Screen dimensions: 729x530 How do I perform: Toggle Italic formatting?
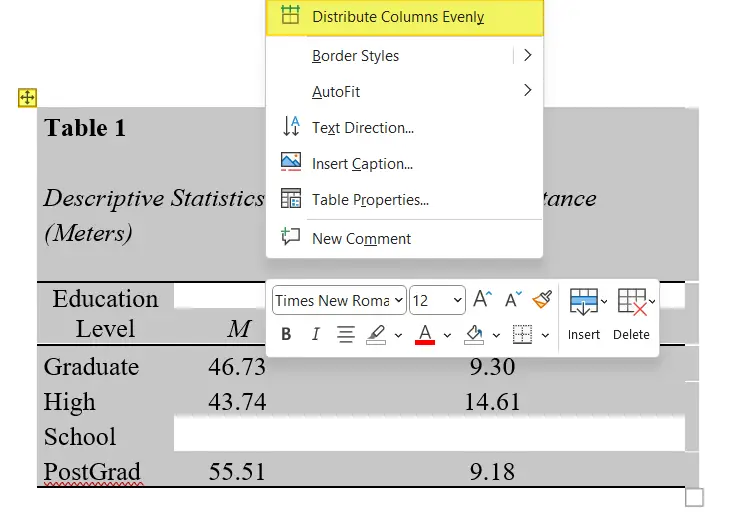point(316,334)
